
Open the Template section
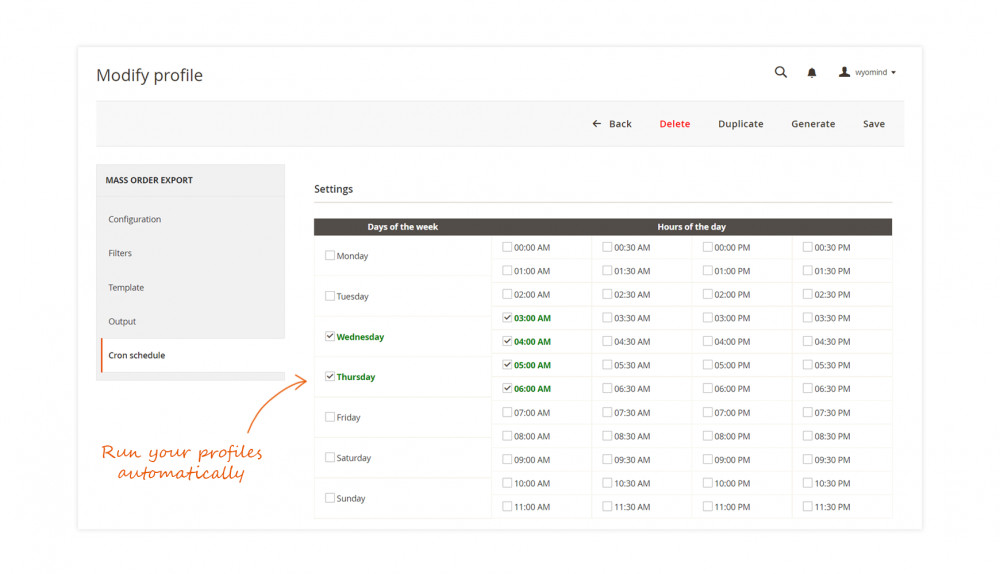[x=126, y=287]
